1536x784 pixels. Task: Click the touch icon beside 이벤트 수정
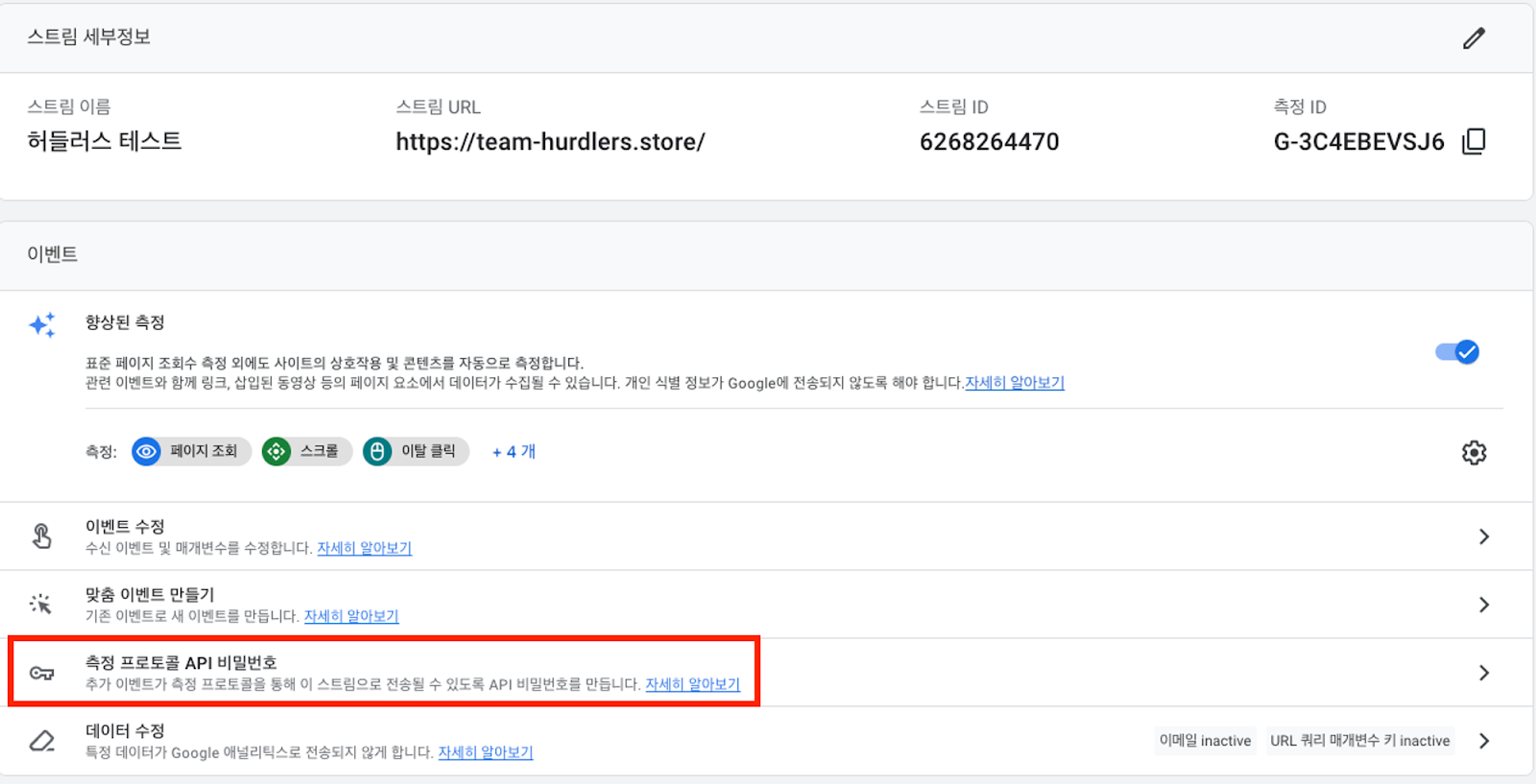click(x=41, y=535)
